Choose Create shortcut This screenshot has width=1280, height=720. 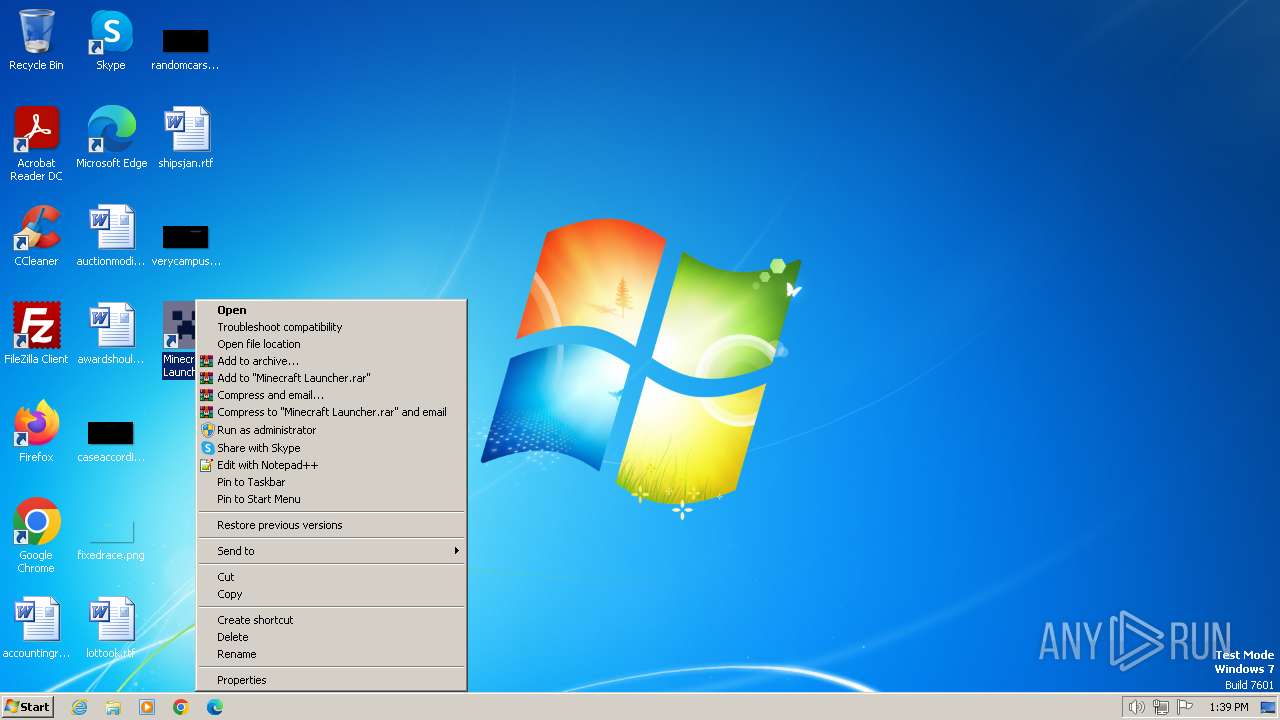[x=331, y=620]
